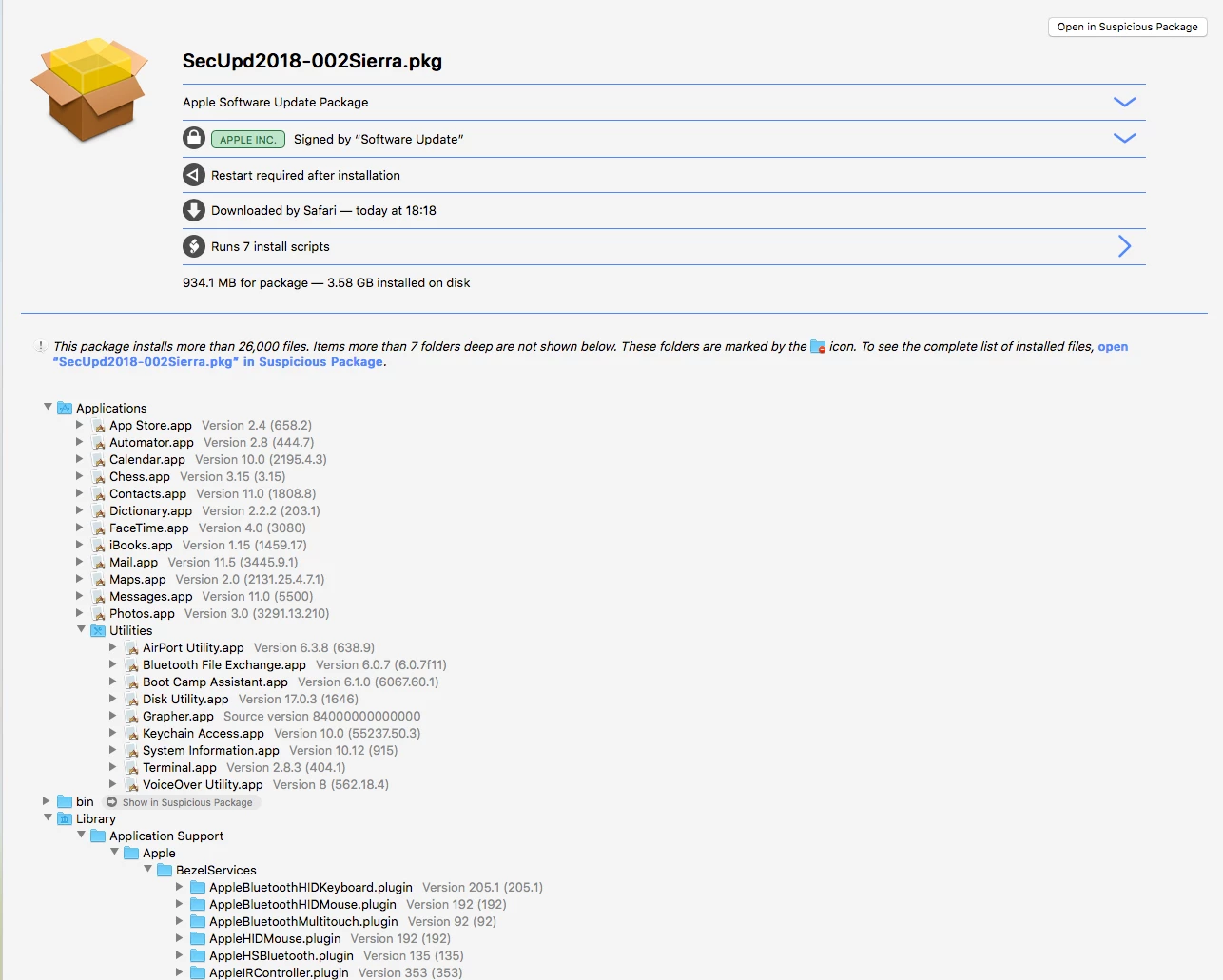Expand the AppleIRController.plugin triangle

pos(180,972)
